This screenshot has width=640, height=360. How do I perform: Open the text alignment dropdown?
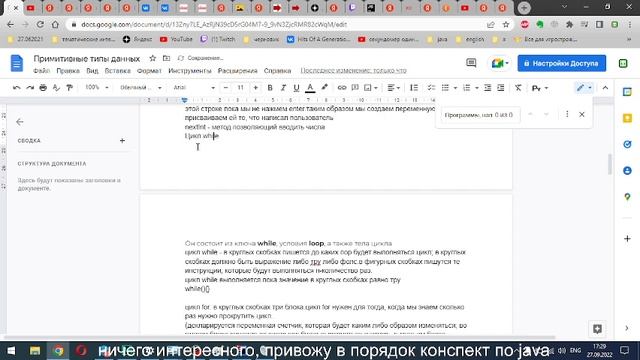393,88
